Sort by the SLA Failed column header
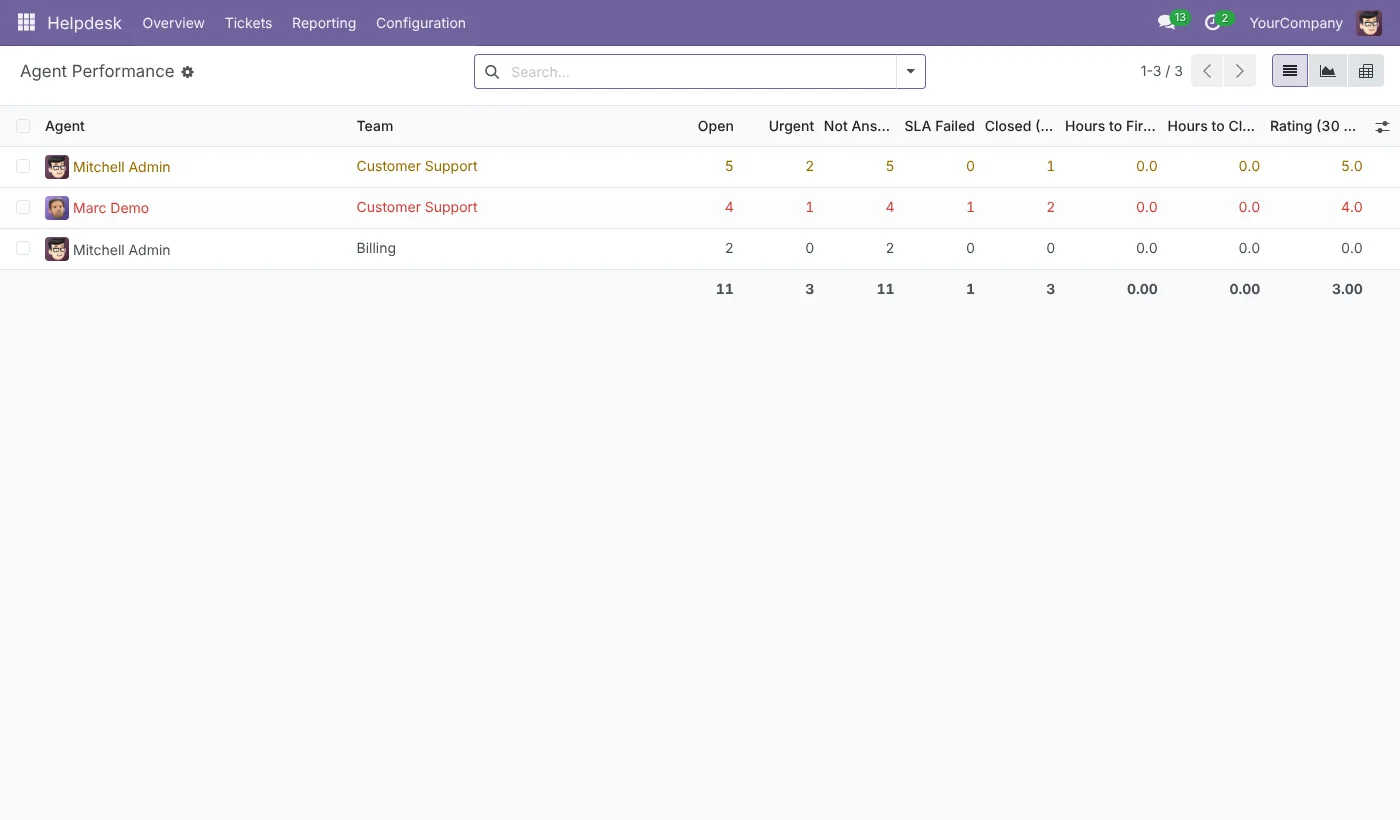 tap(939, 126)
